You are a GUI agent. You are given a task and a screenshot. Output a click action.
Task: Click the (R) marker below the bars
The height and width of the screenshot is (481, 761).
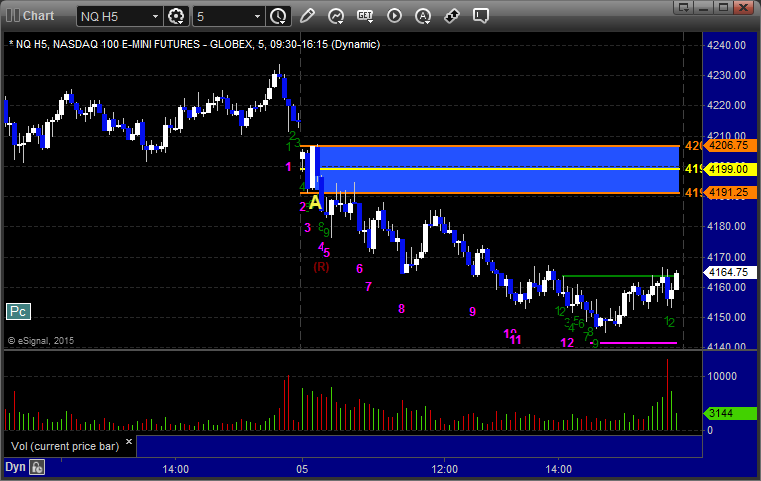tap(321, 267)
